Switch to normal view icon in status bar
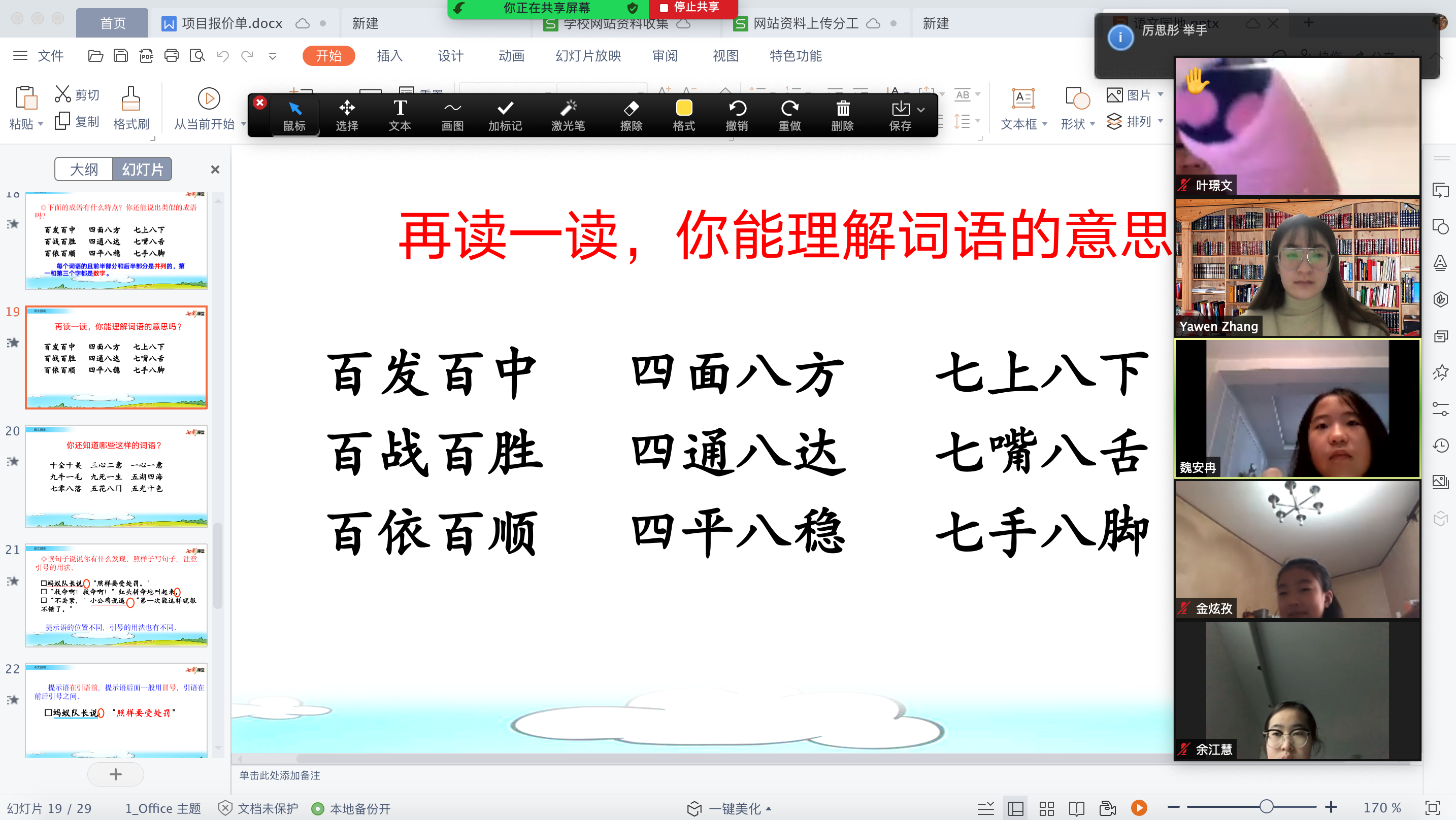The height and width of the screenshot is (820, 1456). coord(1016,808)
